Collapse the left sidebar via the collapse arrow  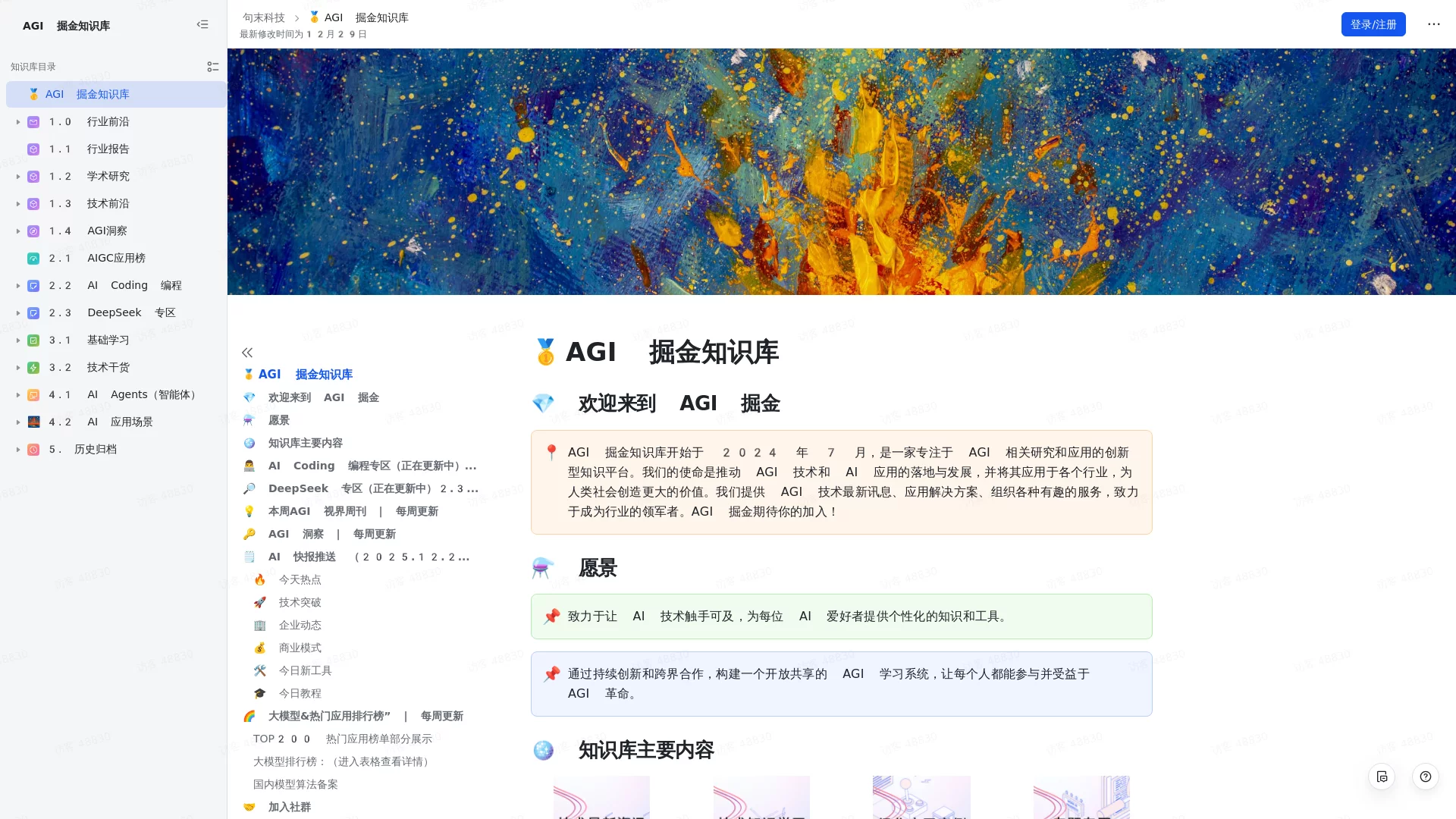pos(202,24)
